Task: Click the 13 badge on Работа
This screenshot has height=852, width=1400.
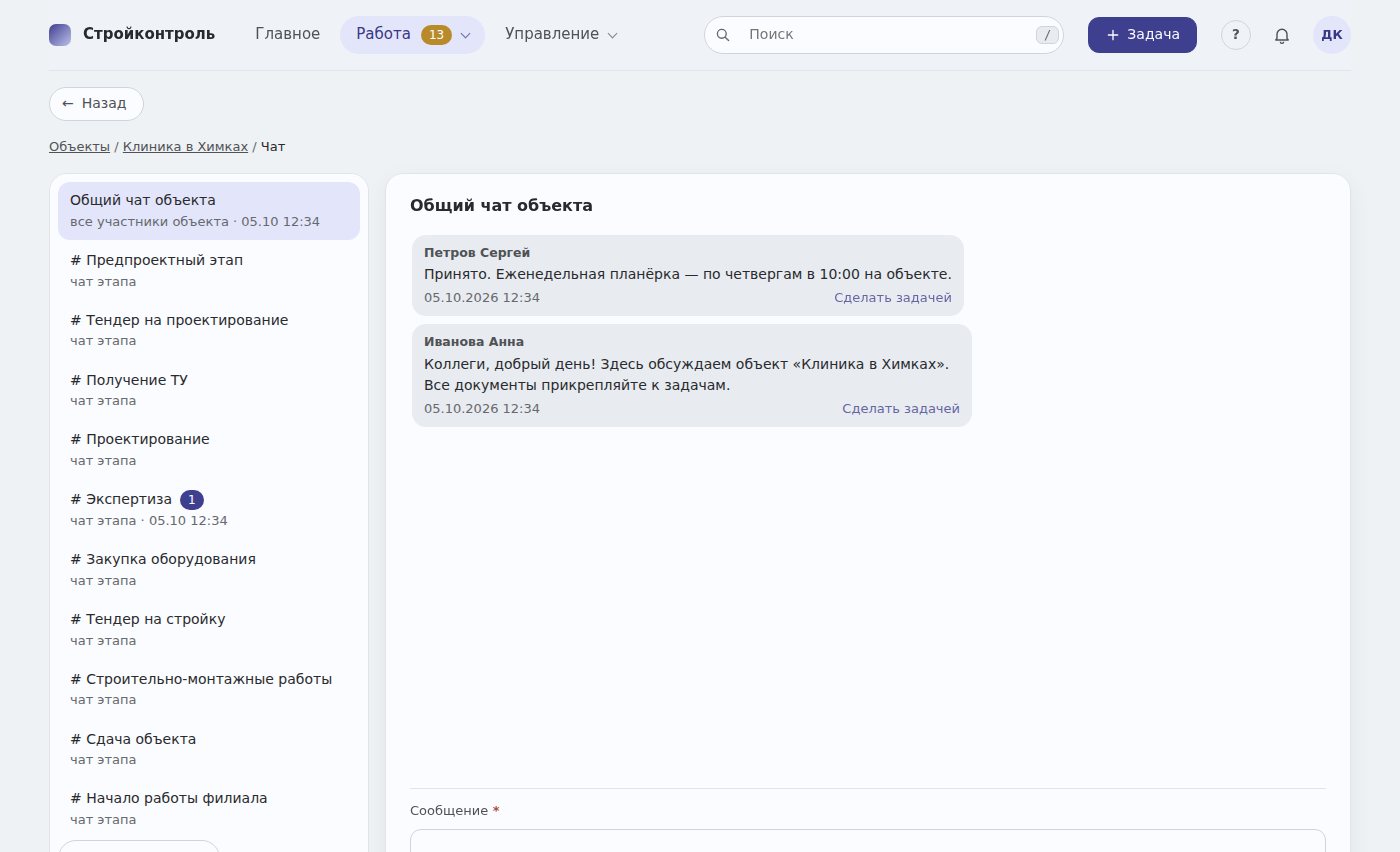Action: point(436,34)
